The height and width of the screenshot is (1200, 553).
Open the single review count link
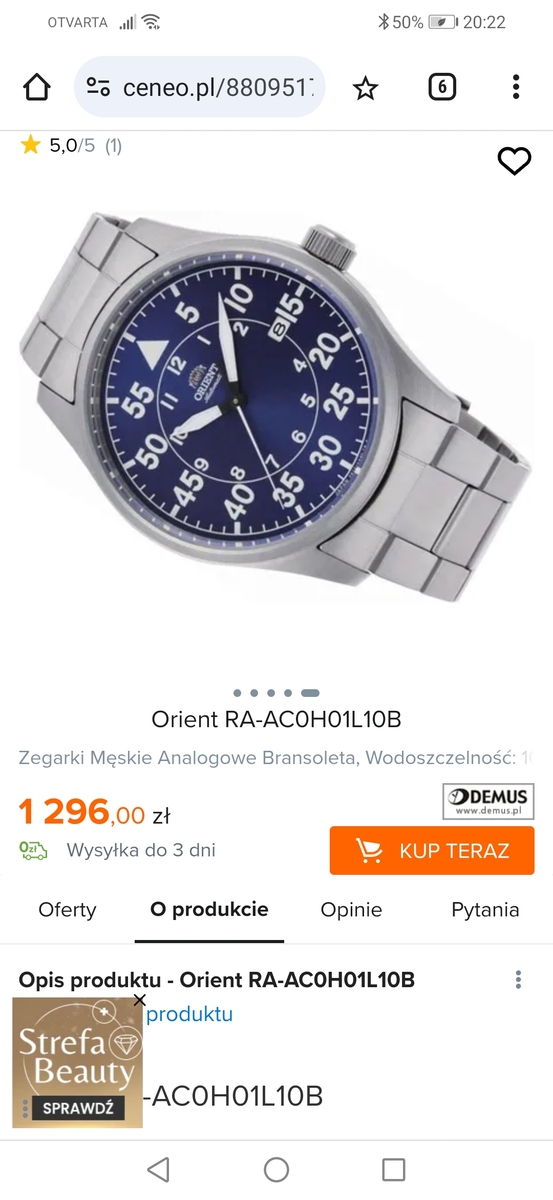(x=113, y=146)
